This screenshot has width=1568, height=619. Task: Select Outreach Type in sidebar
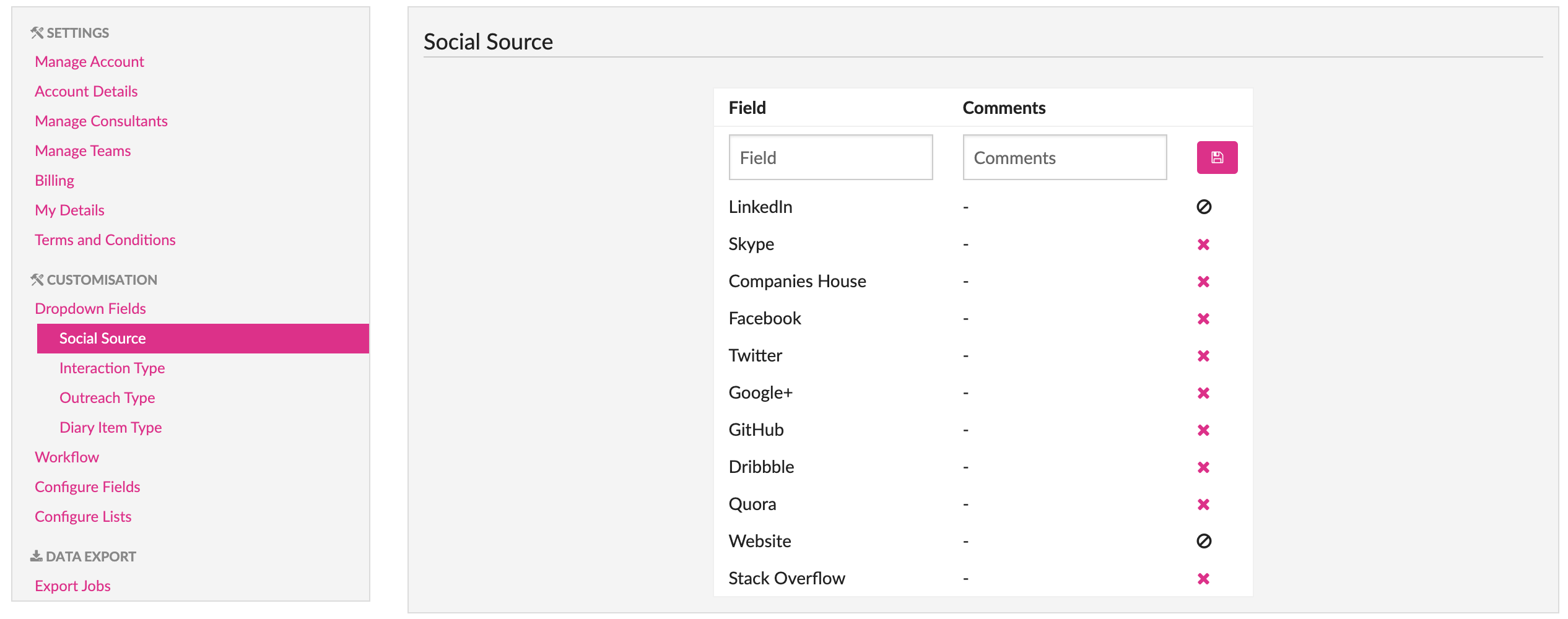coord(107,398)
